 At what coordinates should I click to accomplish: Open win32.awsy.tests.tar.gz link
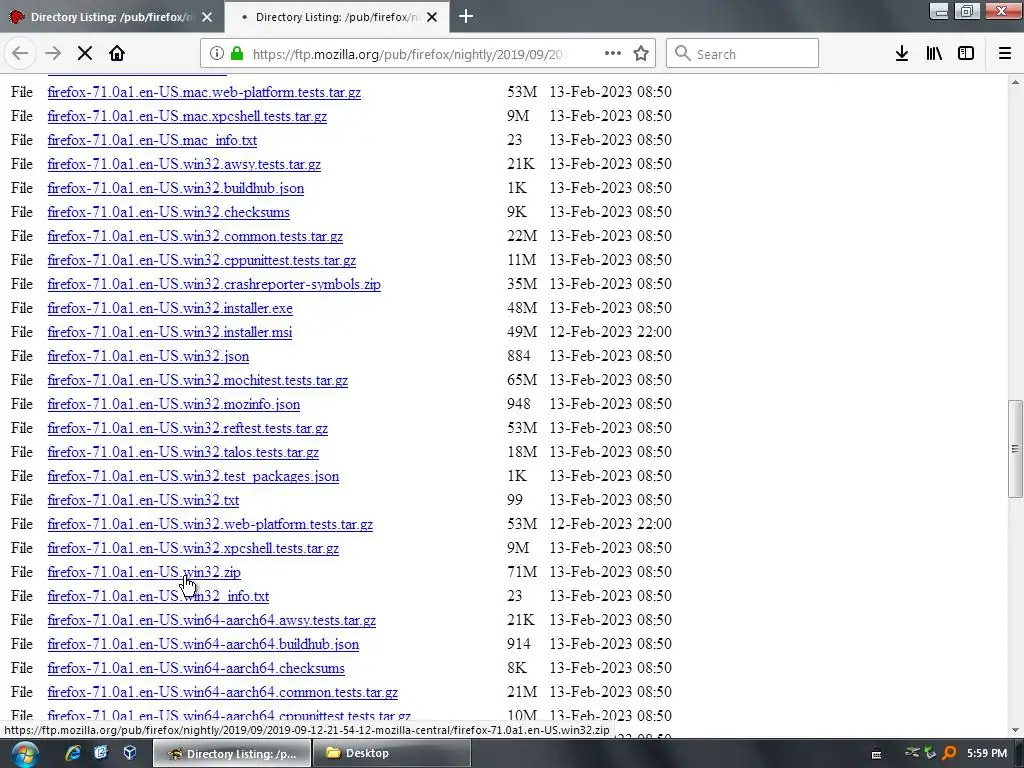coord(184,165)
